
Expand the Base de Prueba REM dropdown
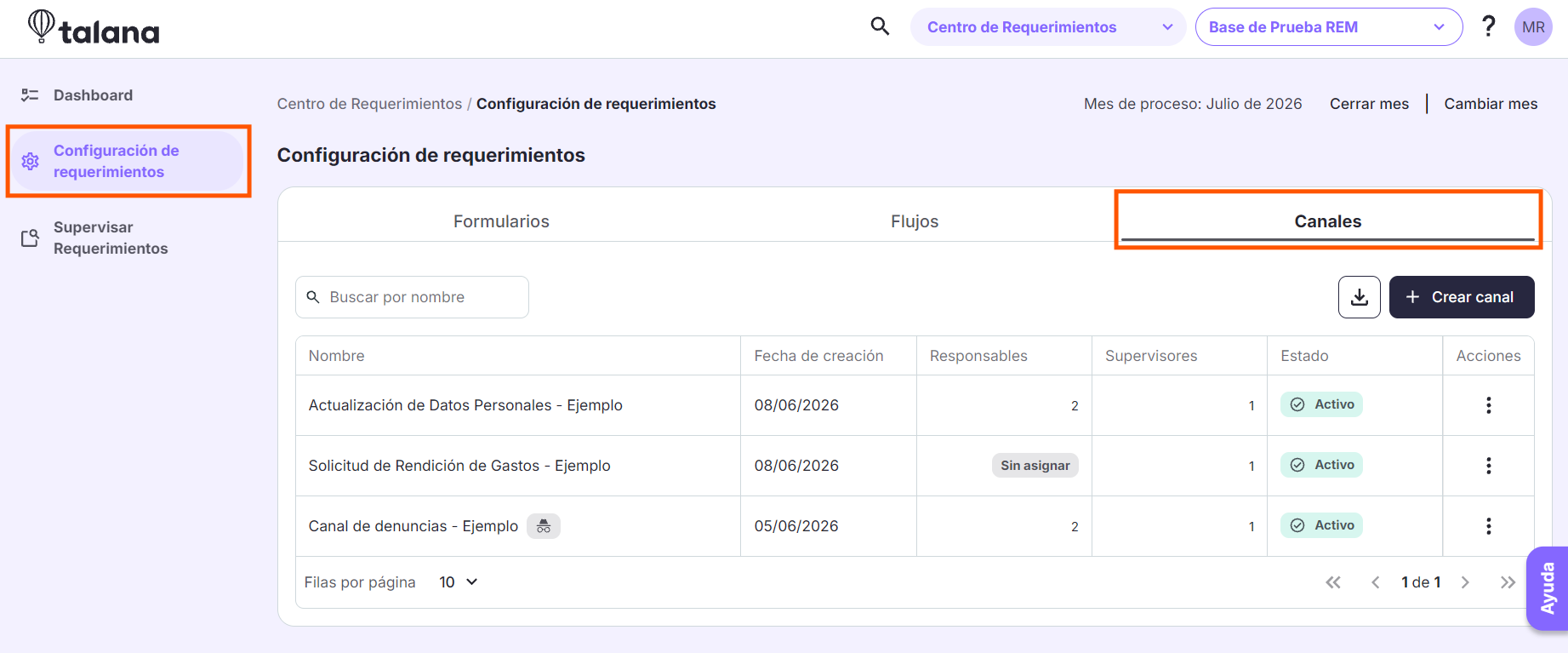coord(1329,27)
